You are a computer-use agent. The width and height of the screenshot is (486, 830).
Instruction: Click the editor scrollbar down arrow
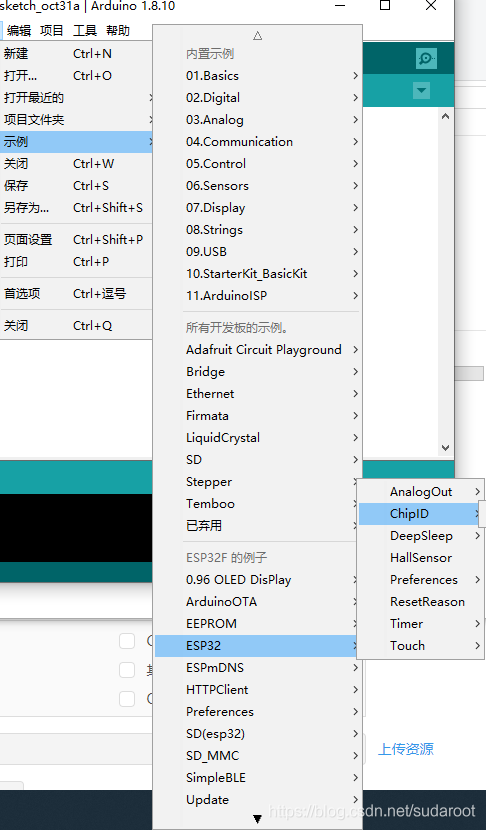pos(445,448)
